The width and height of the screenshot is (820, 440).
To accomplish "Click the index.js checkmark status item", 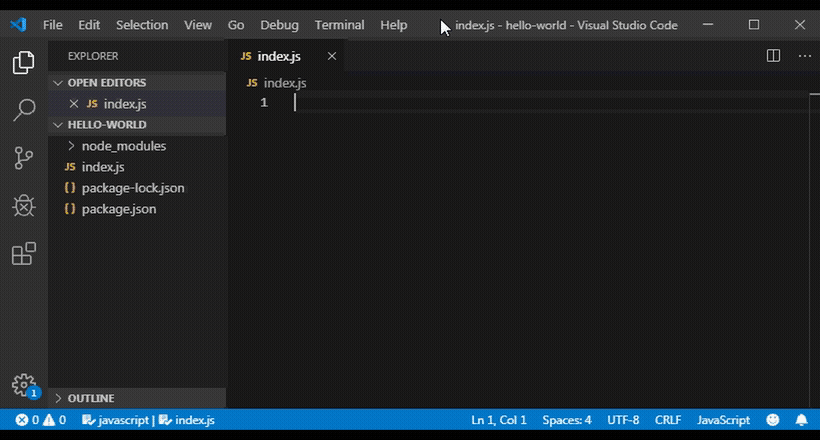I will [187, 420].
